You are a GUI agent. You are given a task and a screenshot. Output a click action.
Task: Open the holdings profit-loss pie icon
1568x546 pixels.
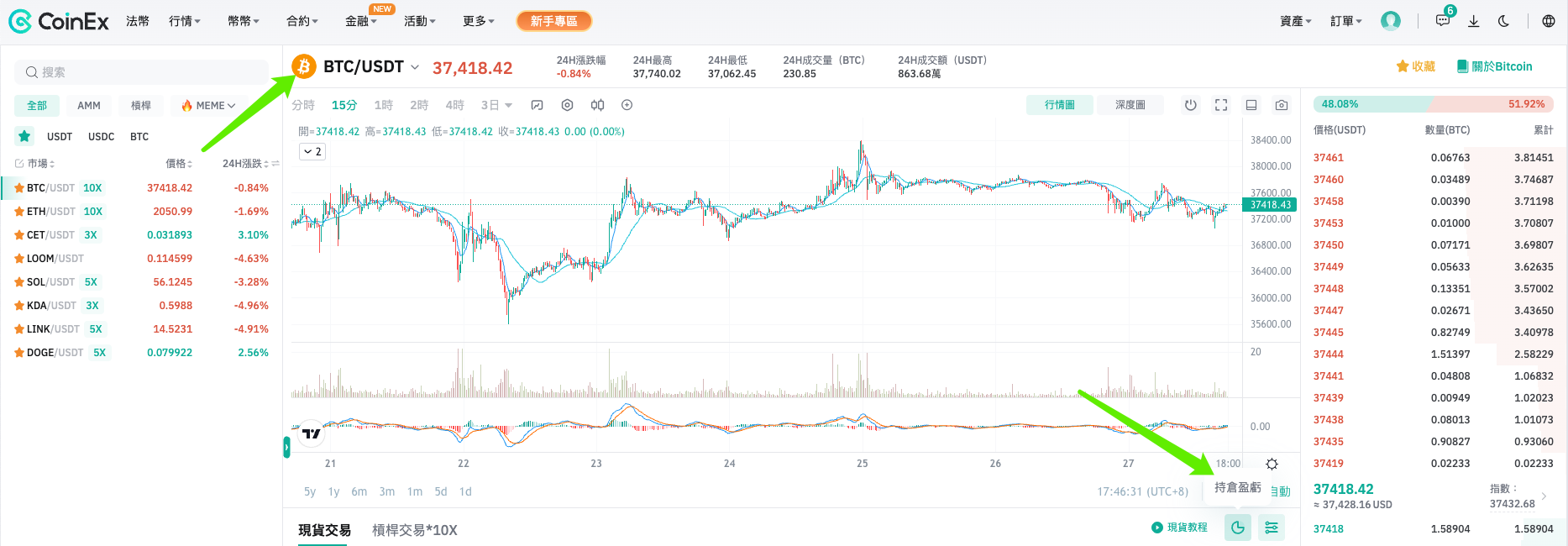tap(1238, 528)
